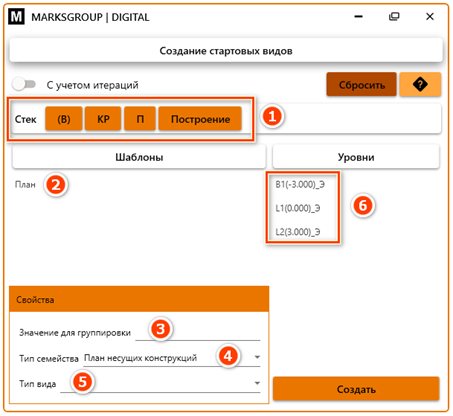Select the КР stack button

[x=103, y=119]
